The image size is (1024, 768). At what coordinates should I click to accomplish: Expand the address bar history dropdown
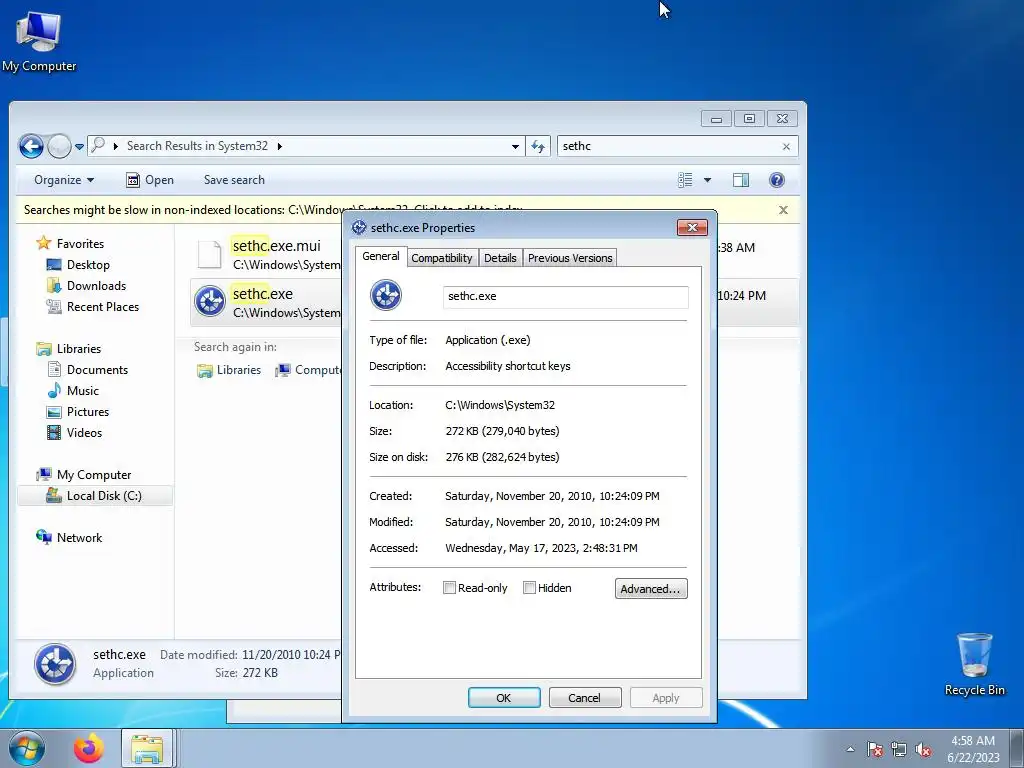515,146
